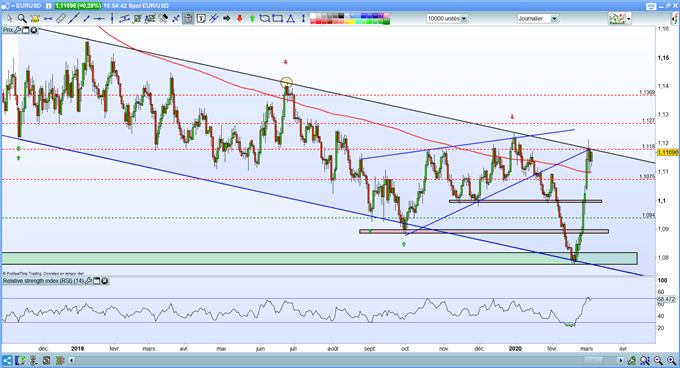
Task: Click the current price tag 1,11696
Action: coord(668,152)
